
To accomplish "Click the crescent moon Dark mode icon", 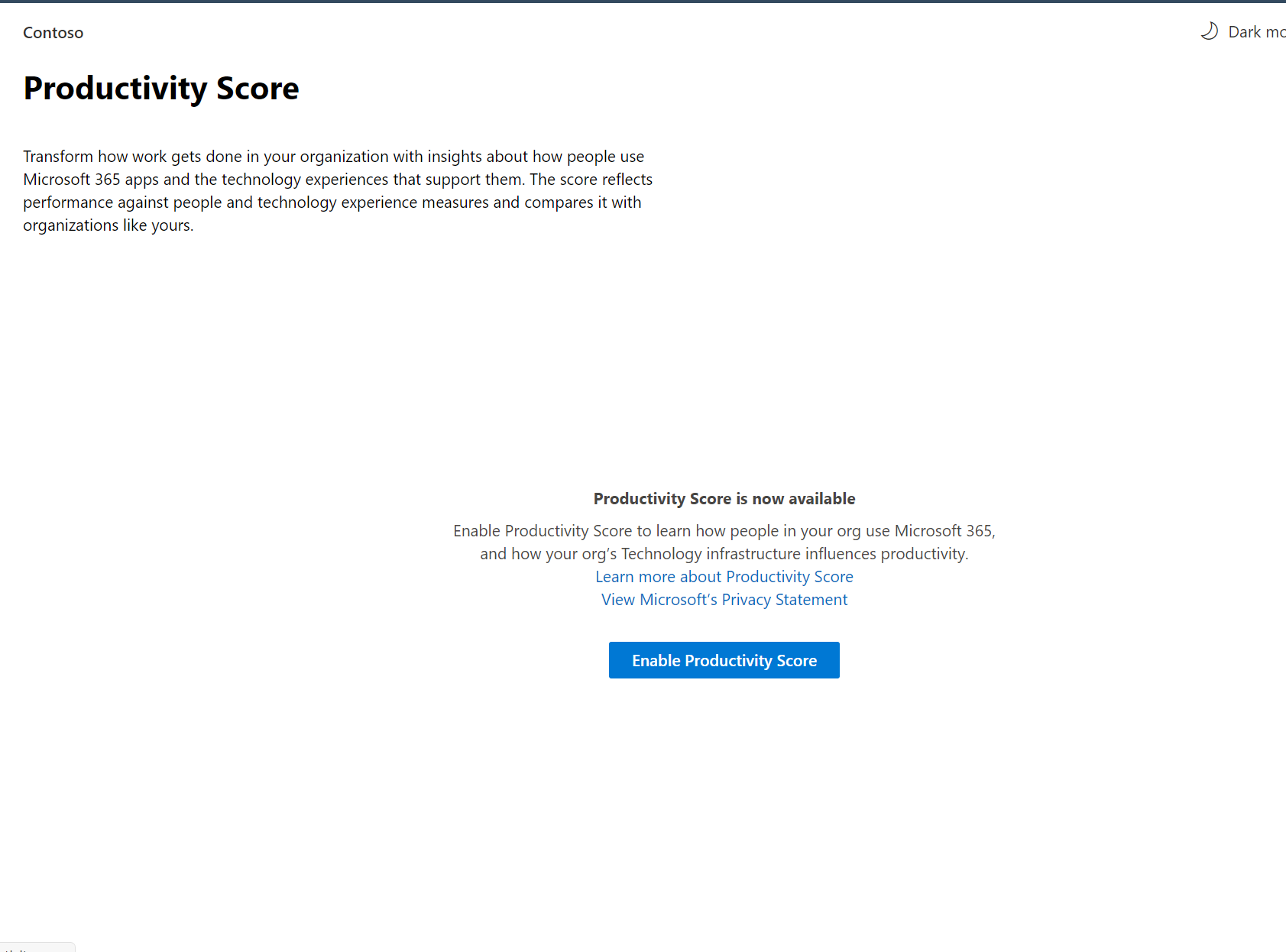I will click(1210, 31).
